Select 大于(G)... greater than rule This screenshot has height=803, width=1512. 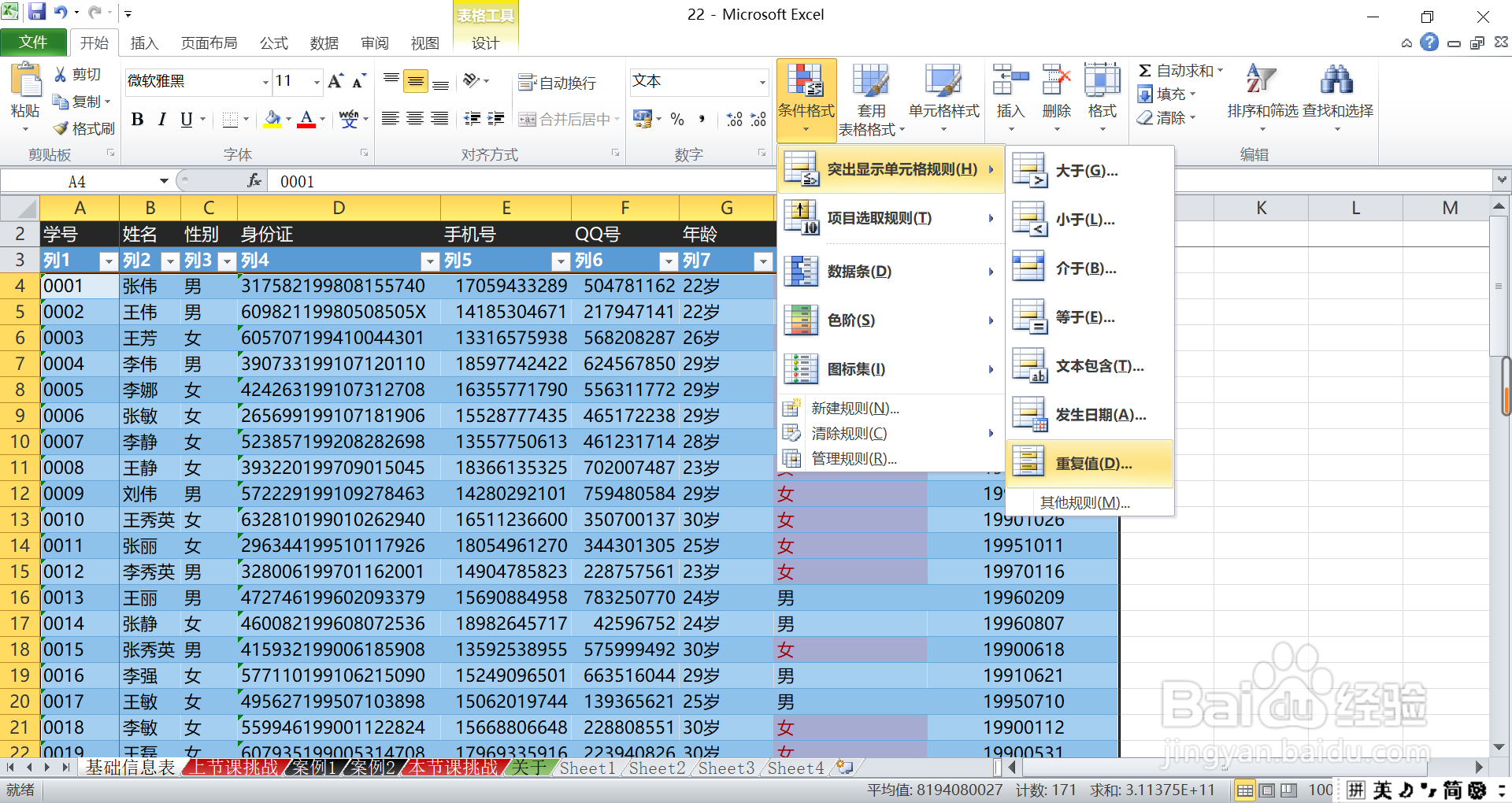pos(1090,171)
